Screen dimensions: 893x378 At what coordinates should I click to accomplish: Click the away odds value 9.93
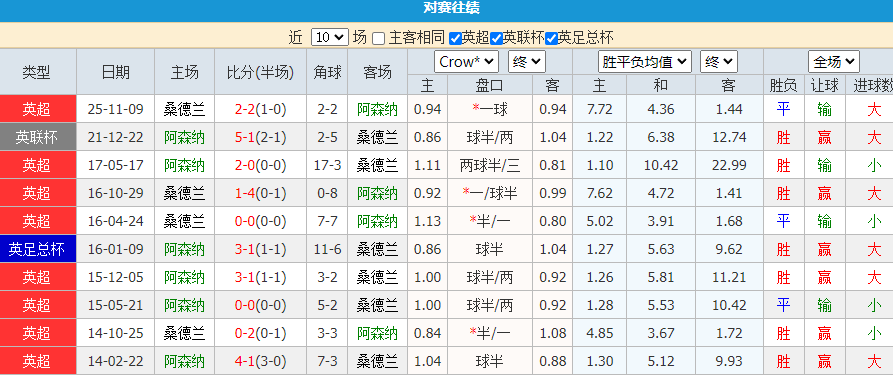click(x=728, y=361)
